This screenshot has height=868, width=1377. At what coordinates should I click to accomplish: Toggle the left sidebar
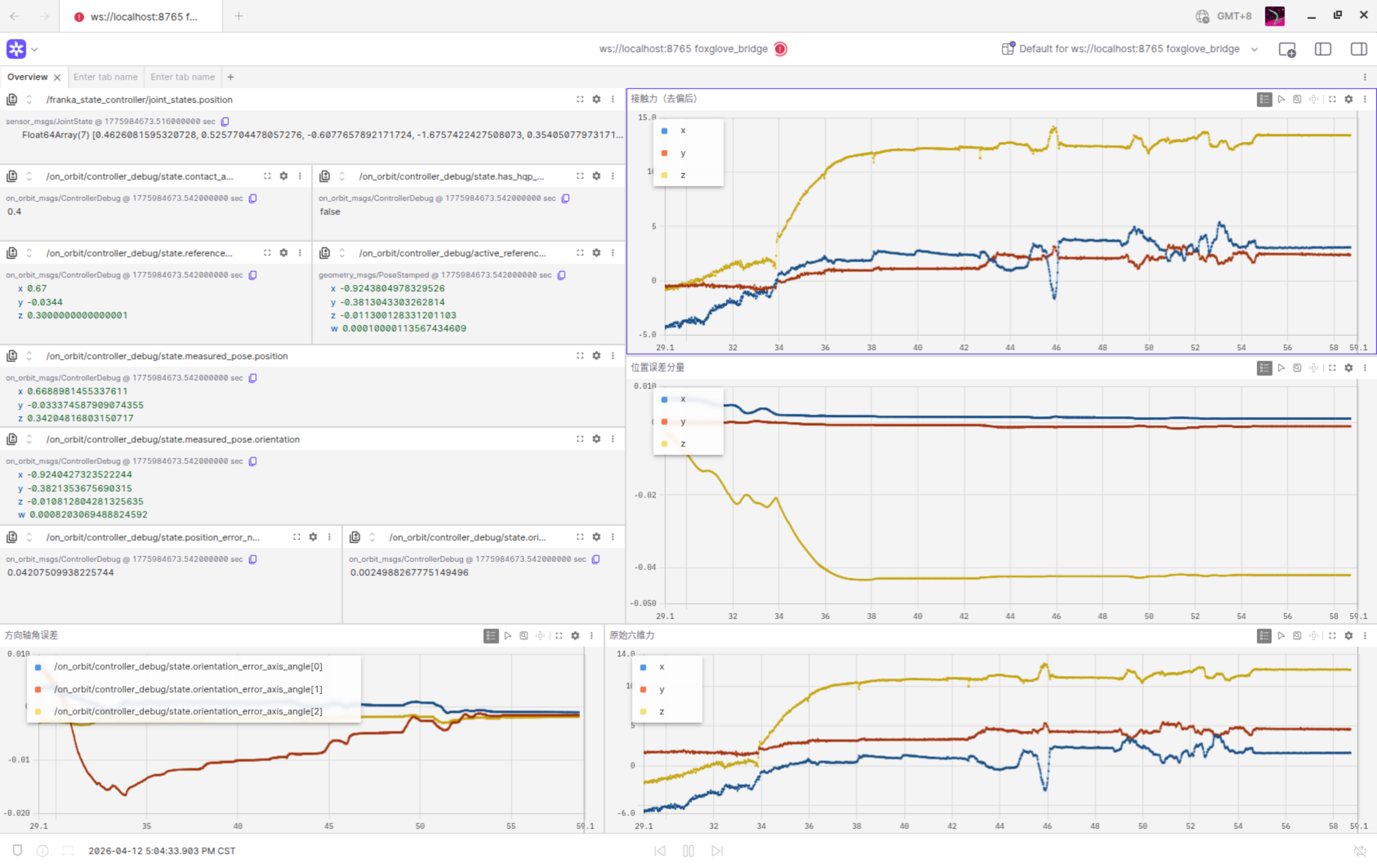[1323, 49]
